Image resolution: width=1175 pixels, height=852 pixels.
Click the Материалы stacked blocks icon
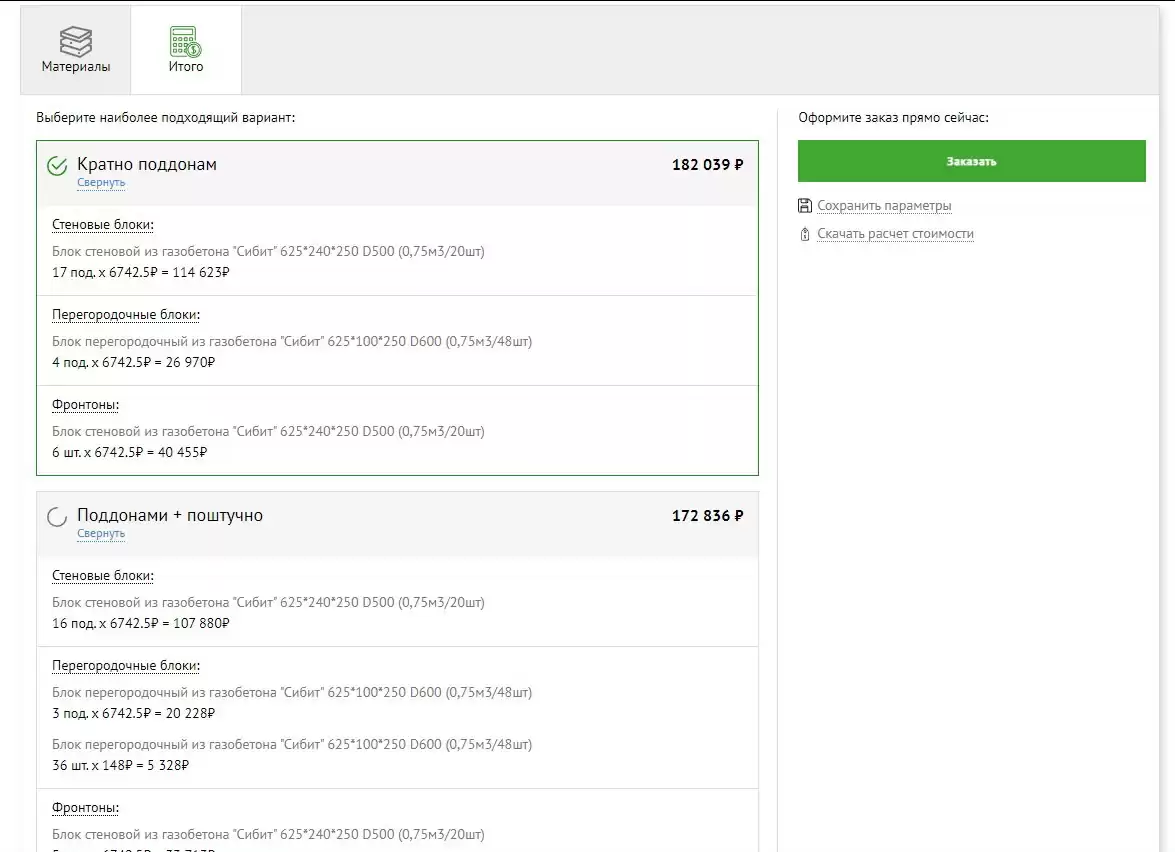pos(76,41)
